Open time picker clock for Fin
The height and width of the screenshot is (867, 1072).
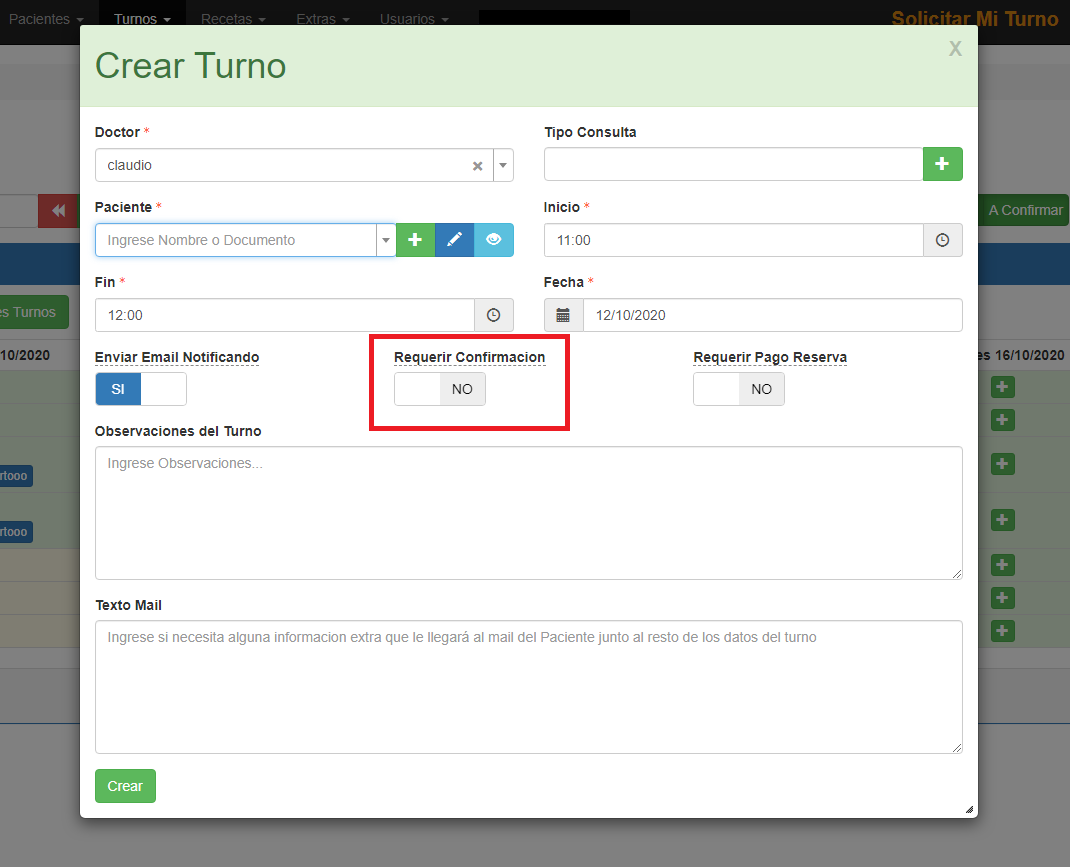tap(493, 315)
